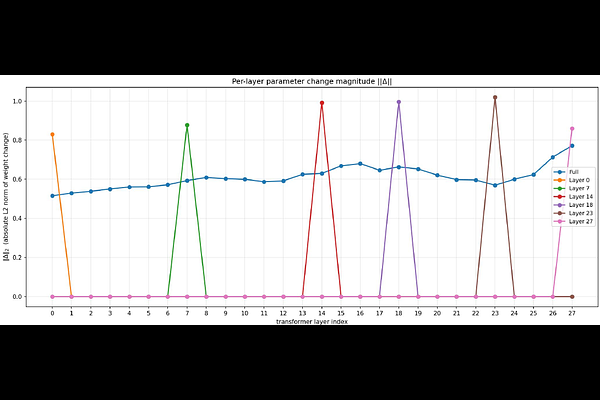Click the chart title text
600x400 pixels.
(x=312, y=82)
